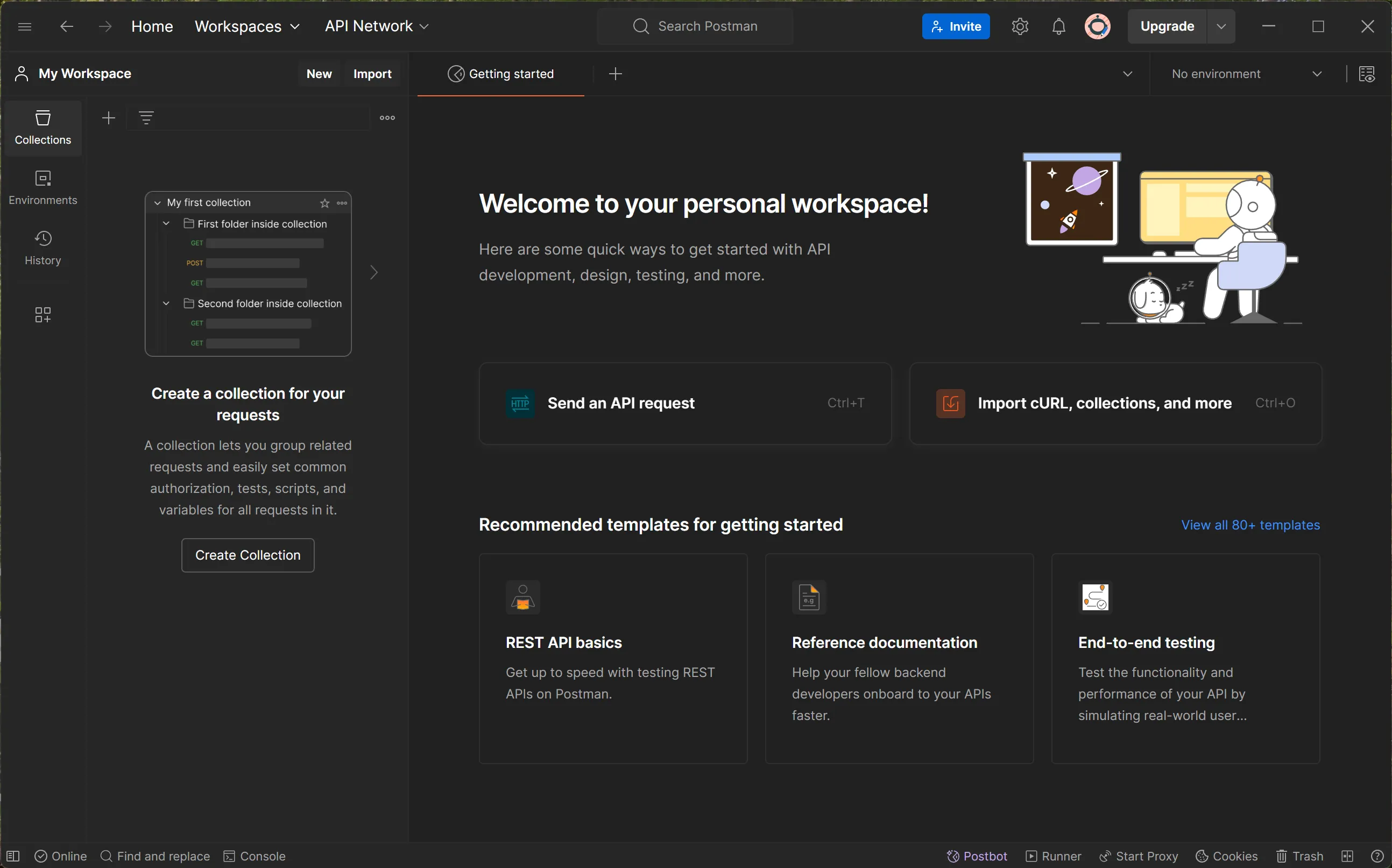The image size is (1392, 868).
Task: Go to Home
Action: [152, 26]
